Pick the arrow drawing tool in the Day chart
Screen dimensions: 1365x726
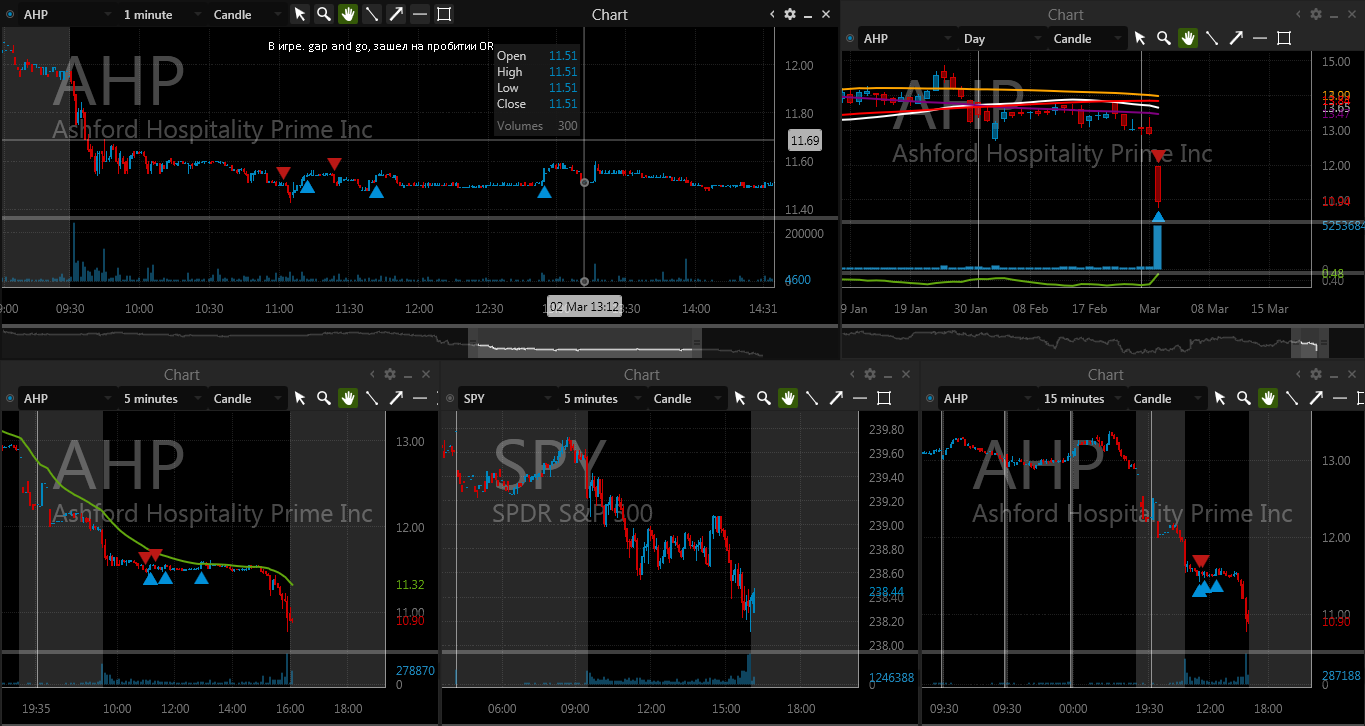1236,38
